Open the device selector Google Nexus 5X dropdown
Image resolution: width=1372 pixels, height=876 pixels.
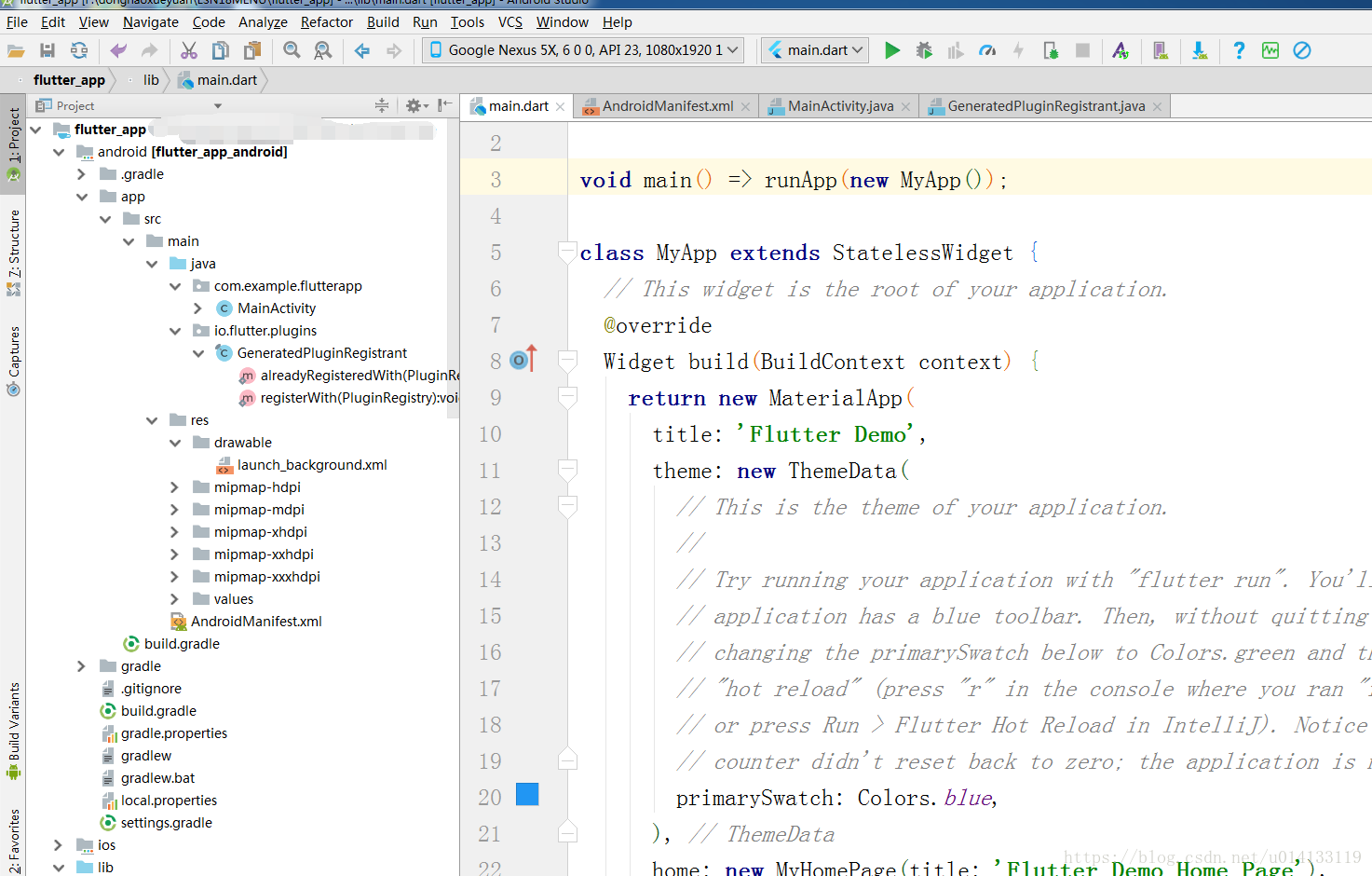pos(583,50)
